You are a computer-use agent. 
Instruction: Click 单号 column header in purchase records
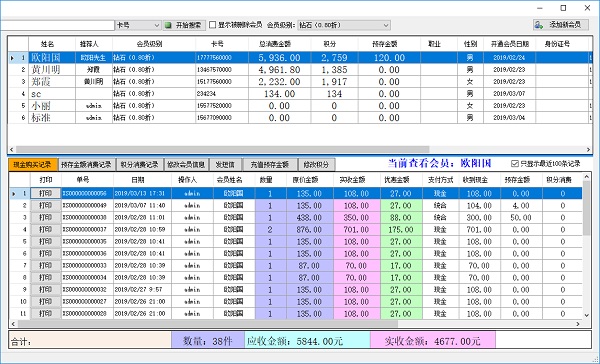87,180
